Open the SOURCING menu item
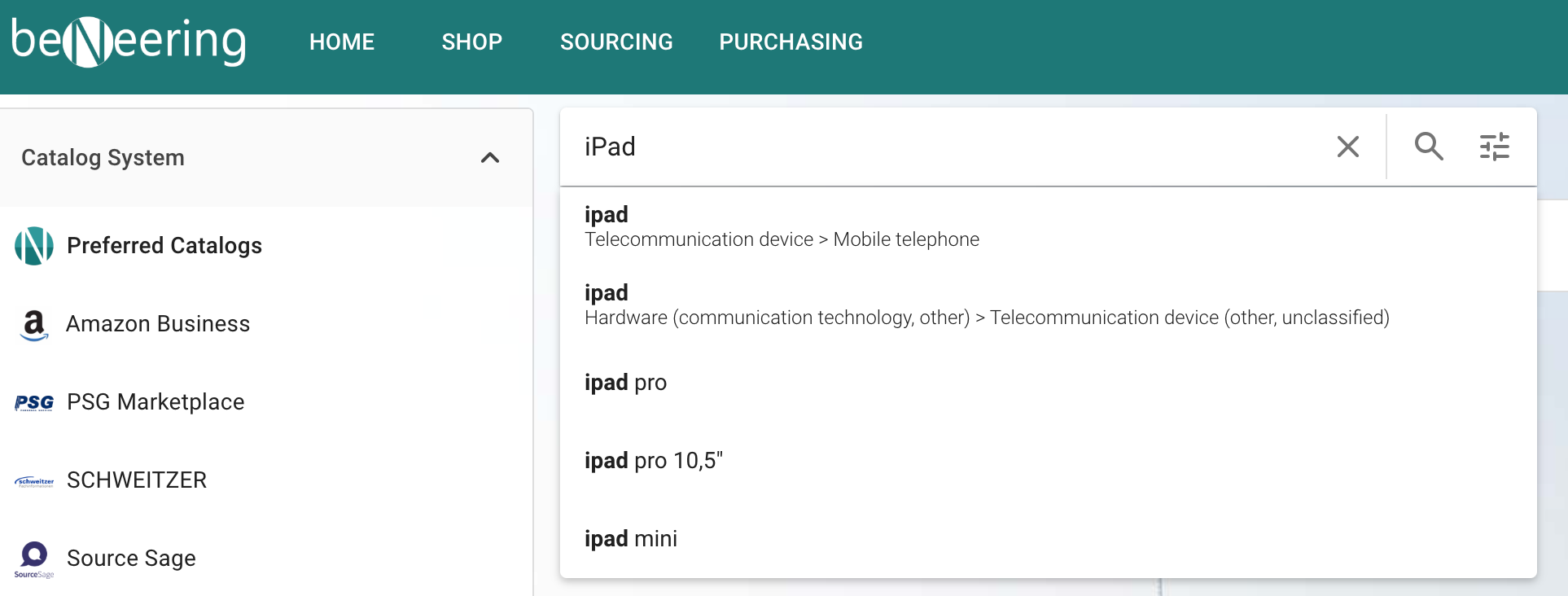The image size is (1568, 596). click(x=616, y=42)
